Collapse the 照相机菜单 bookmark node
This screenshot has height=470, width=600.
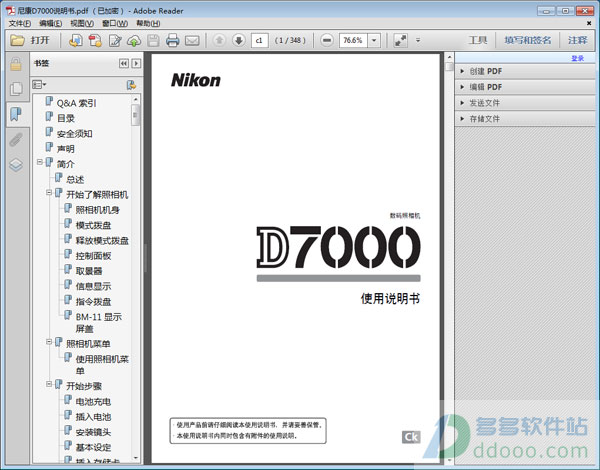(49, 341)
